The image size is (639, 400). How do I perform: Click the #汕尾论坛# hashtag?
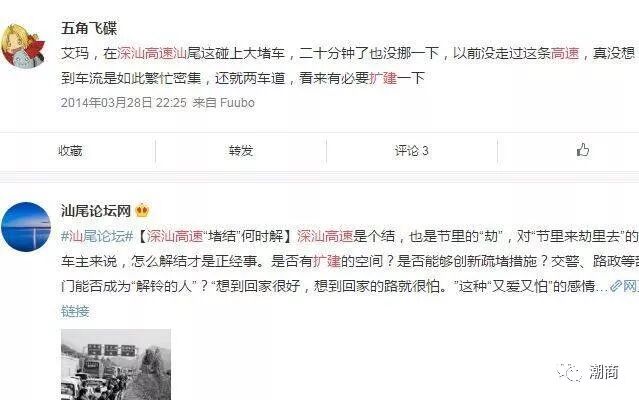(97, 236)
